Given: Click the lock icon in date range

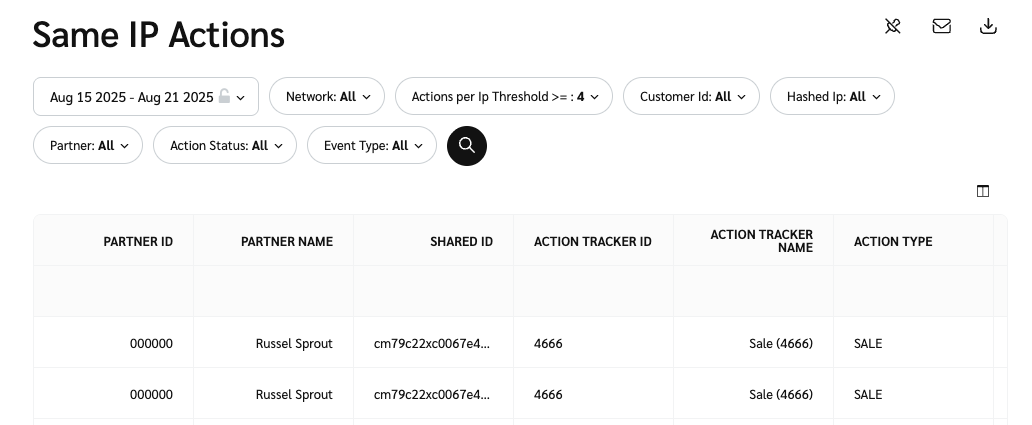Looking at the screenshot, I should (225, 97).
